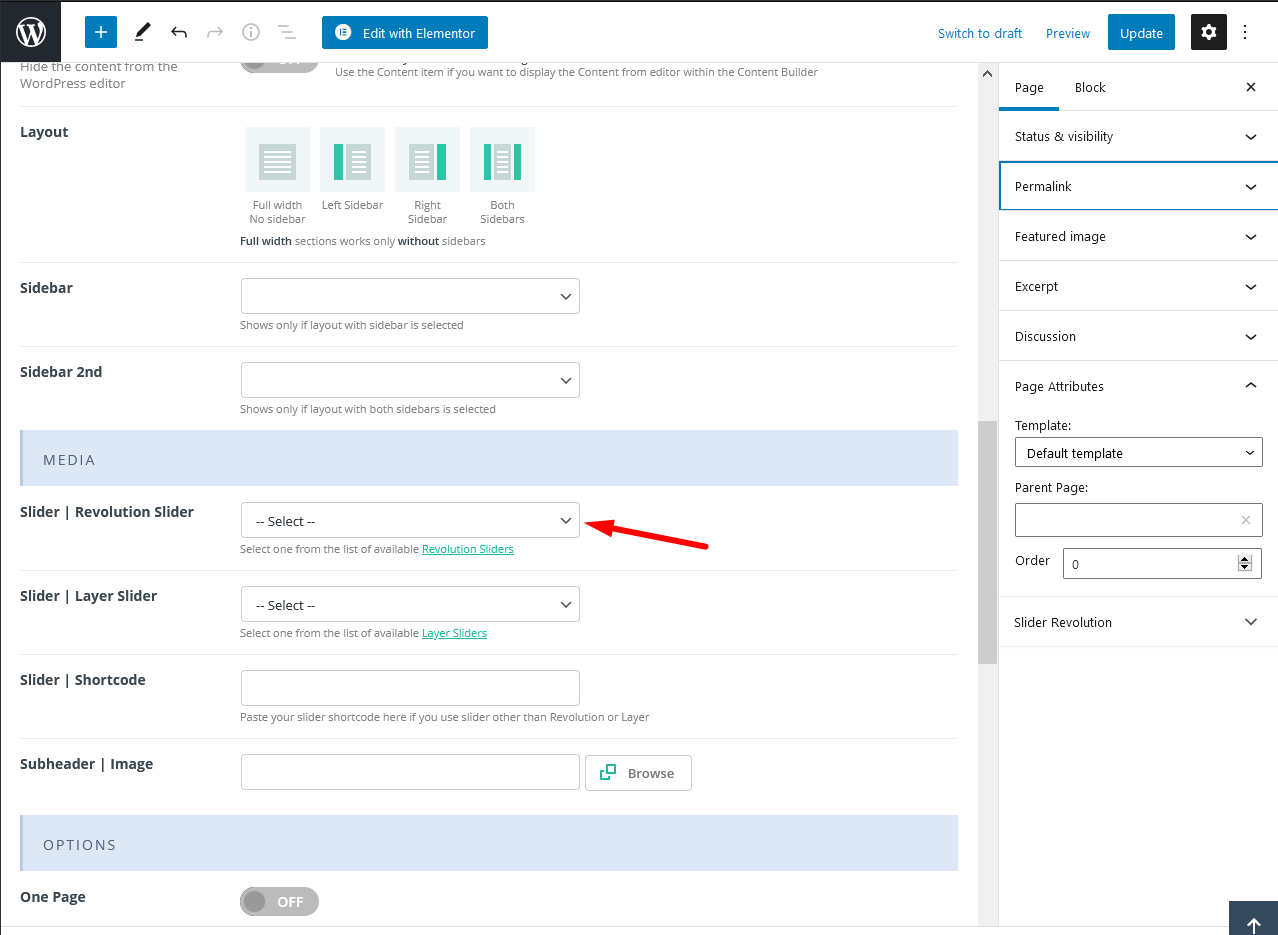Click Switch to draft

[x=980, y=33]
